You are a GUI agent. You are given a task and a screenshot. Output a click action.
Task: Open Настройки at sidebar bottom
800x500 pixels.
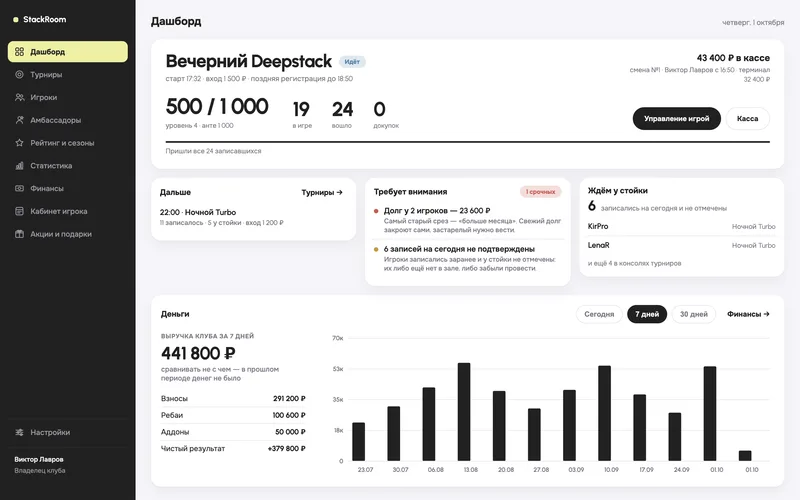coord(68,432)
